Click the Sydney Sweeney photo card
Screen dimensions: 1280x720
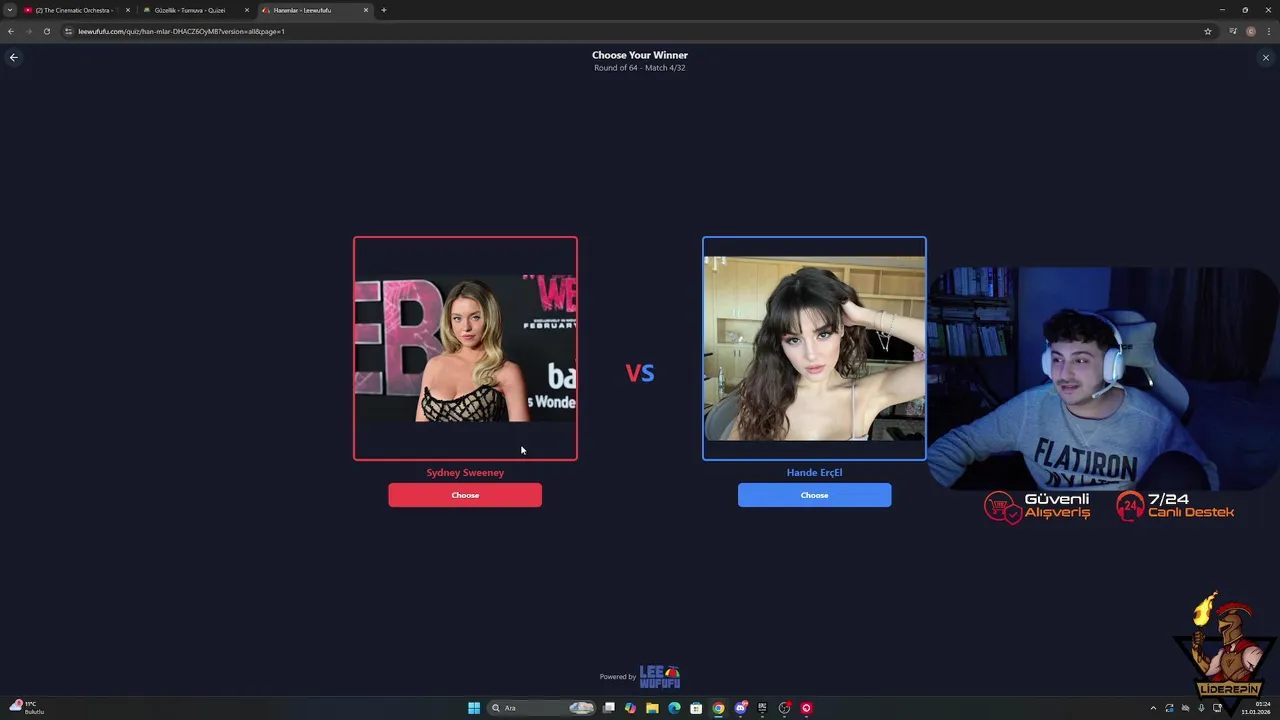465,348
